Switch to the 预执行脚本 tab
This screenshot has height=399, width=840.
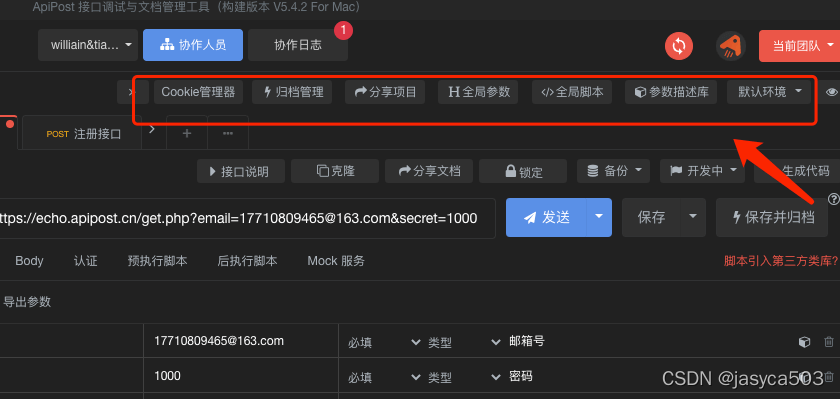158,261
